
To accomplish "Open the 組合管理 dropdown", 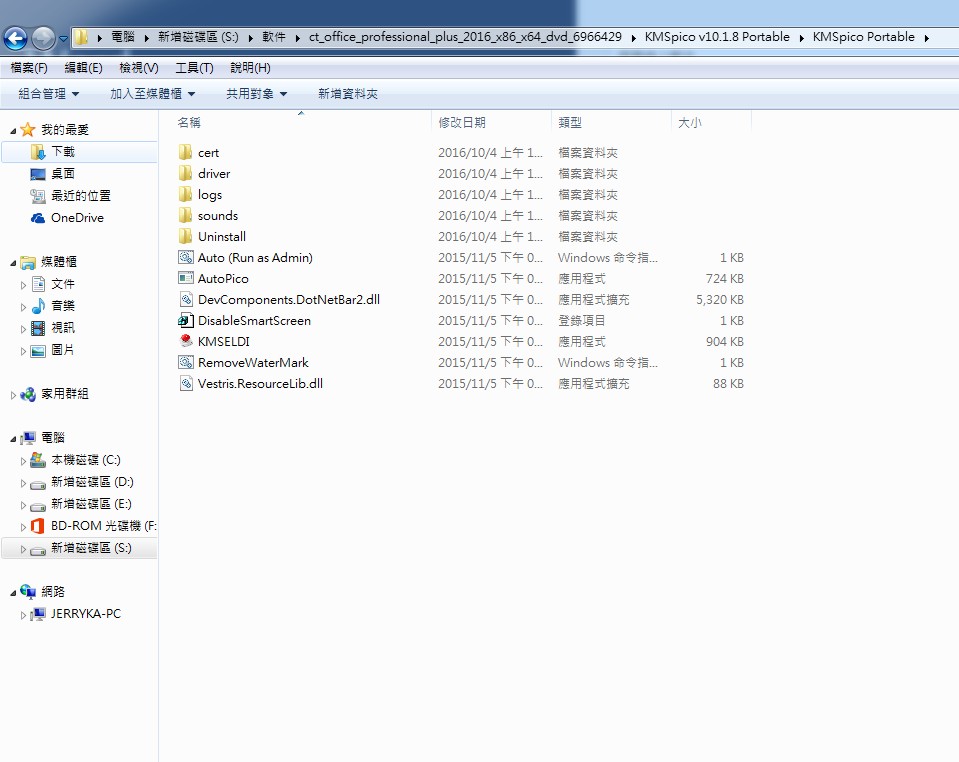I will pyautogui.click(x=49, y=94).
